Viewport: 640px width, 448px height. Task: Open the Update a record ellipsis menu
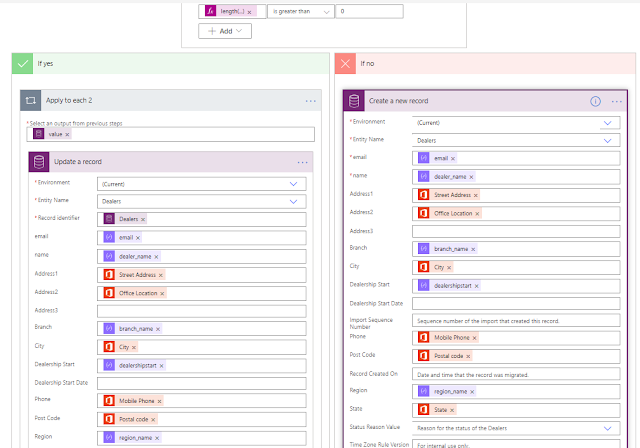(302, 162)
